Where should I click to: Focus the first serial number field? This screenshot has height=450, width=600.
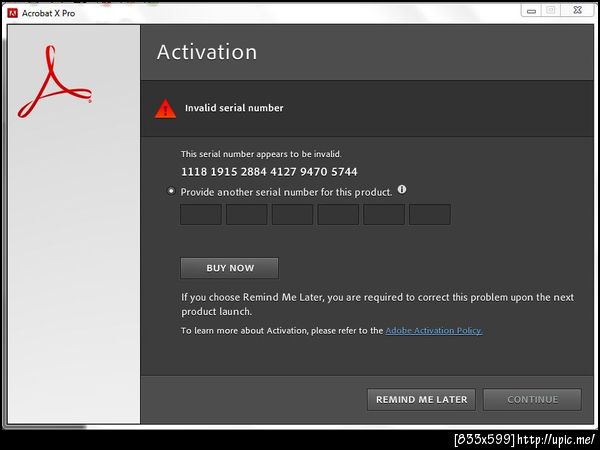coord(201,214)
